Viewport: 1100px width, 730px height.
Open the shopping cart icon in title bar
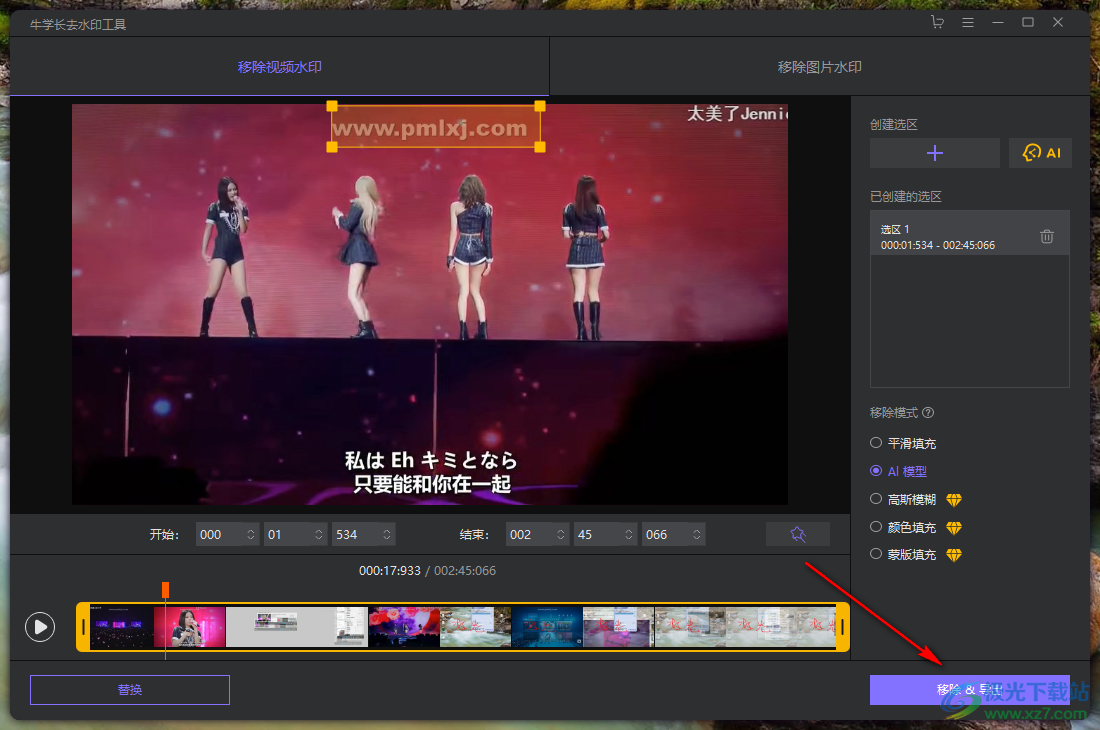(937, 22)
